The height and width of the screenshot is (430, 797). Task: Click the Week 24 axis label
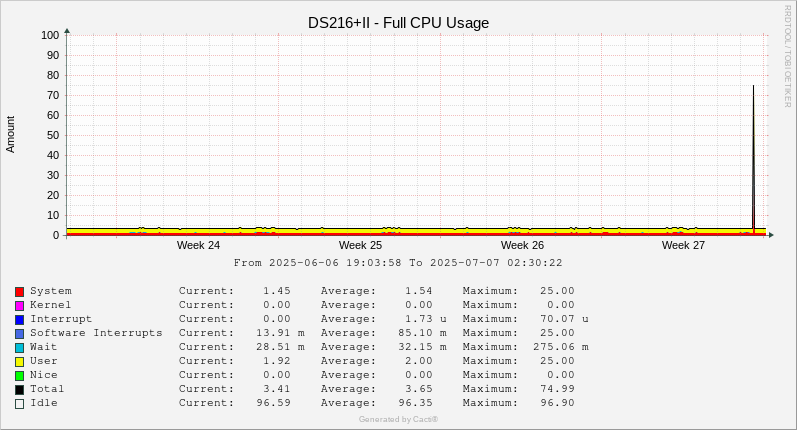click(x=198, y=245)
